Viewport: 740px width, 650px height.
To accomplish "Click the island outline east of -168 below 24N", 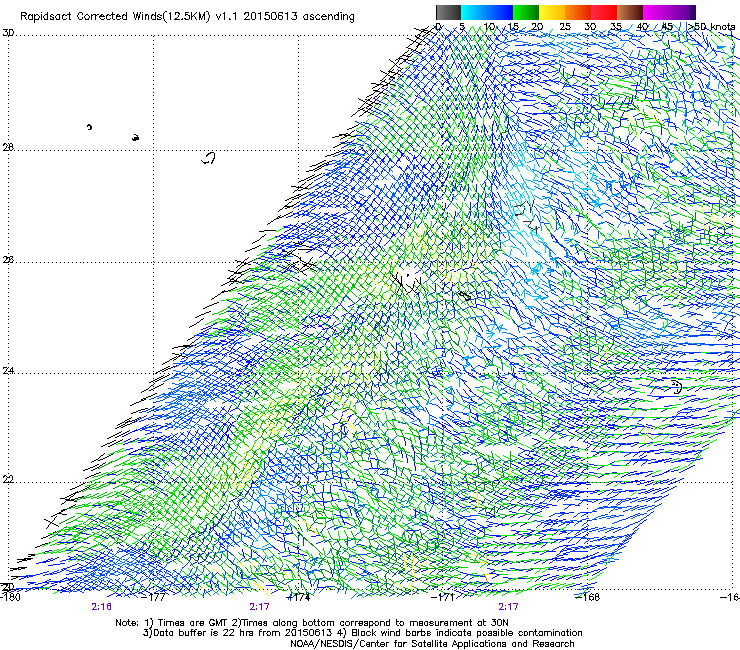I will coord(677,386).
